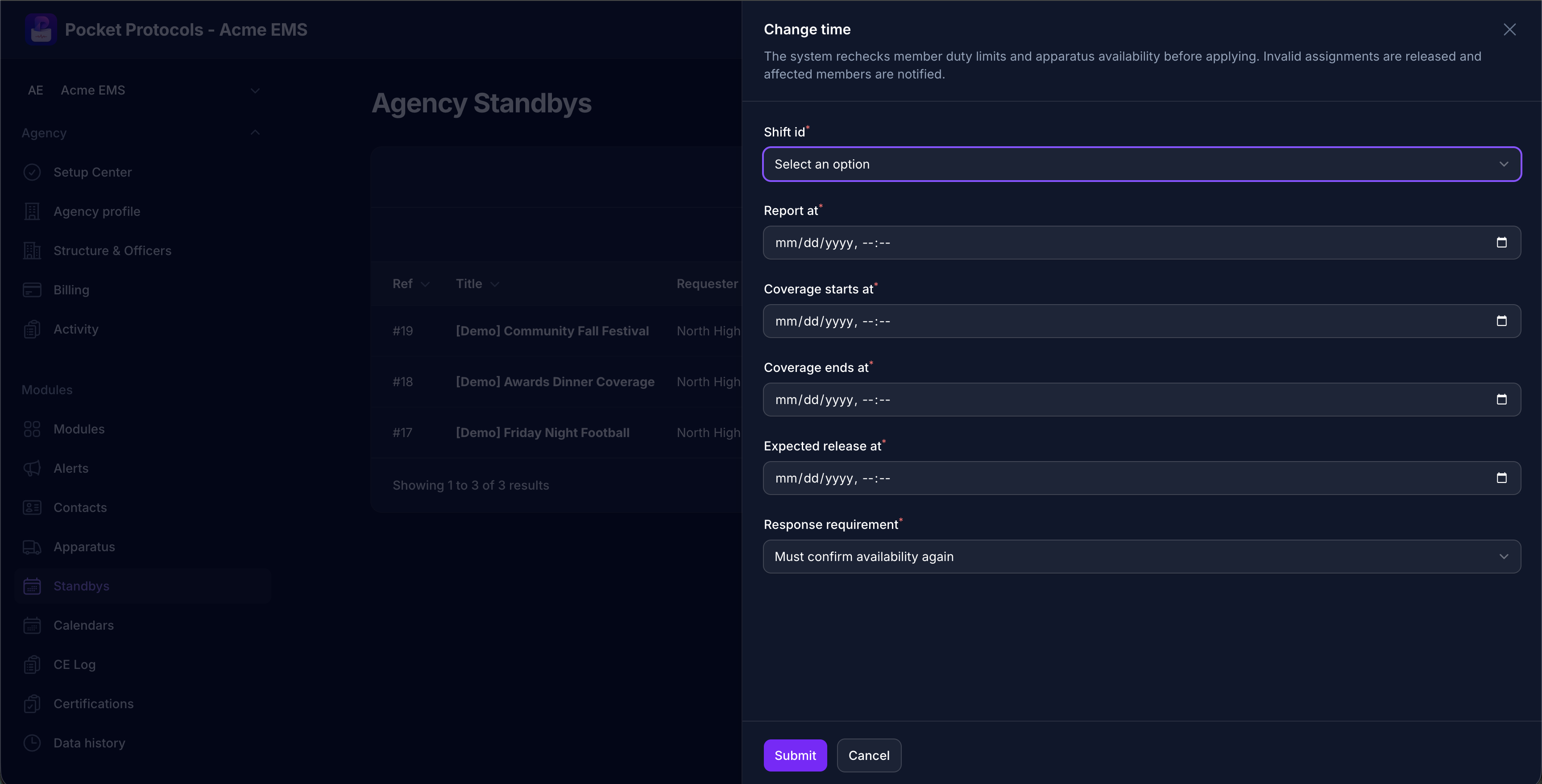This screenshot has width=1542, height=784.
Task: Go to Agency profile page
Action: point(142,211)
